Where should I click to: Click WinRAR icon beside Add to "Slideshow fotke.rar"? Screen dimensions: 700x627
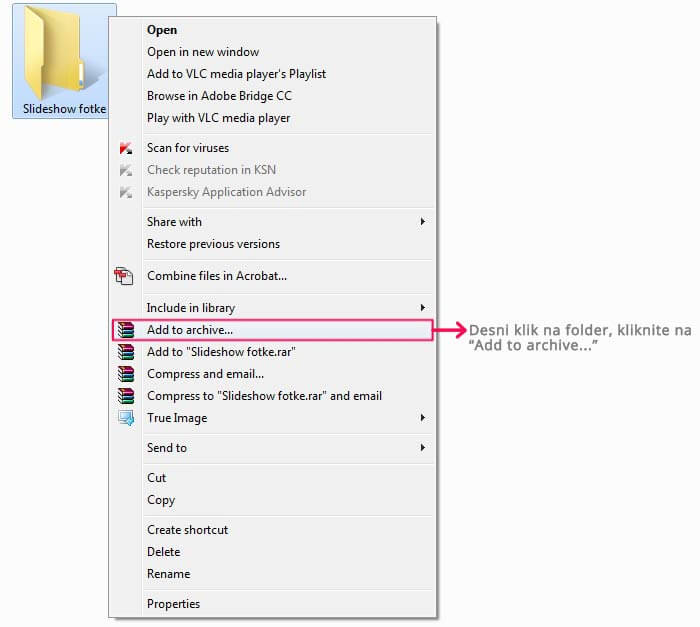point(125,352)
